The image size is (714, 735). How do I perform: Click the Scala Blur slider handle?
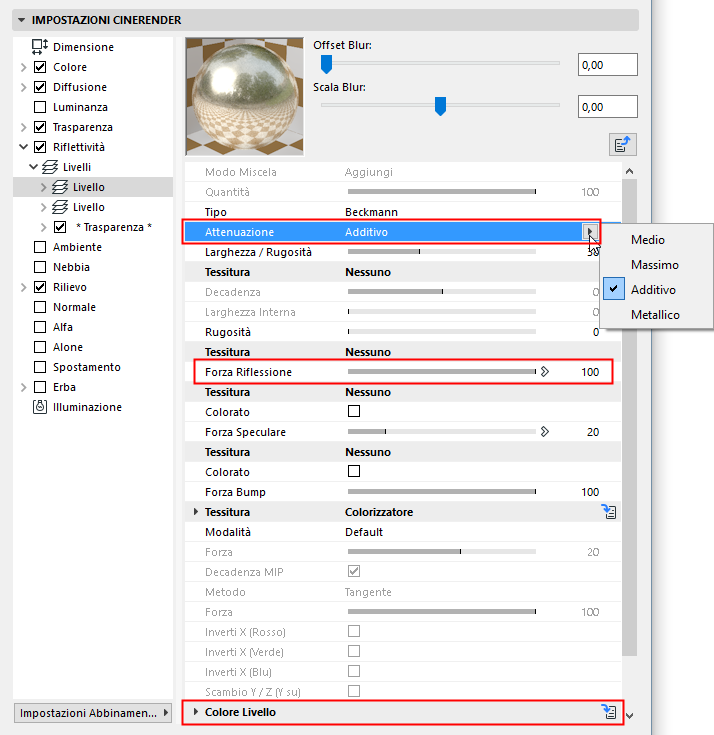tap(440, 106)
